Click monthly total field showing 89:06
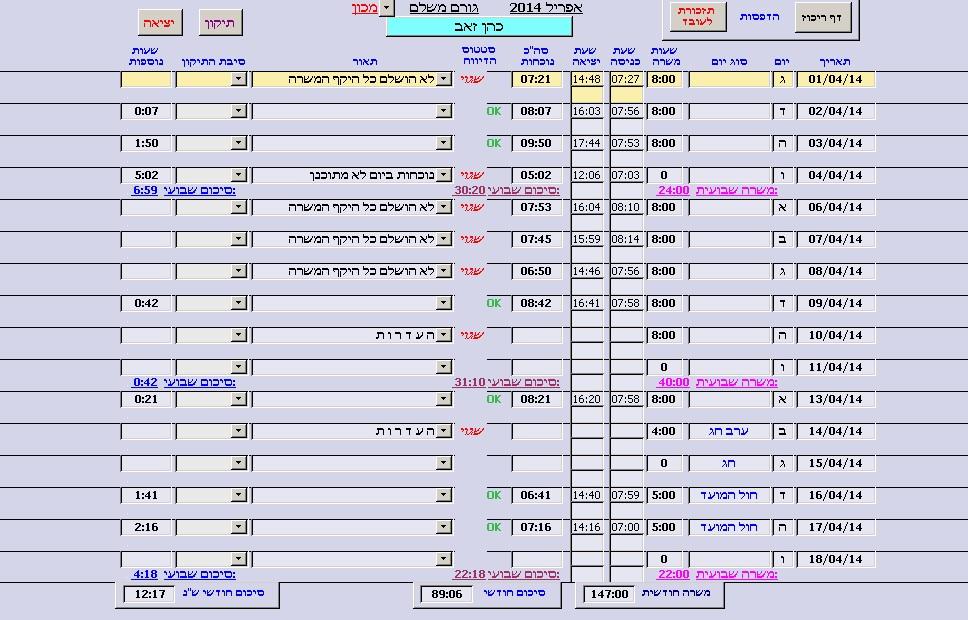968x620 pixels. click(446, 594)
